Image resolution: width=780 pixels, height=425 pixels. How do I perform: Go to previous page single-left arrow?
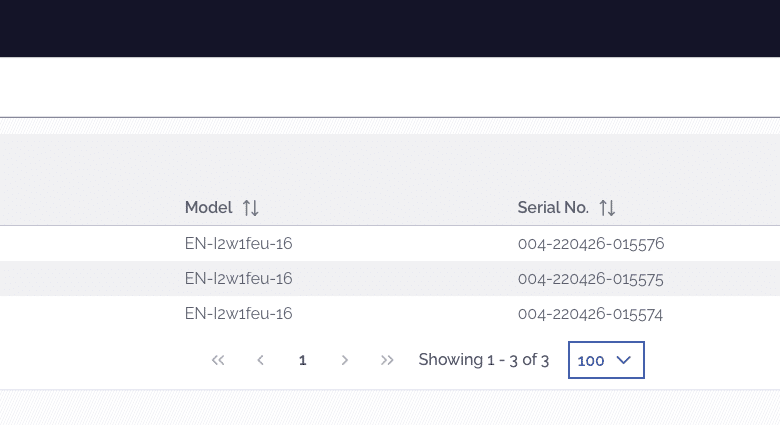point(260,360)
